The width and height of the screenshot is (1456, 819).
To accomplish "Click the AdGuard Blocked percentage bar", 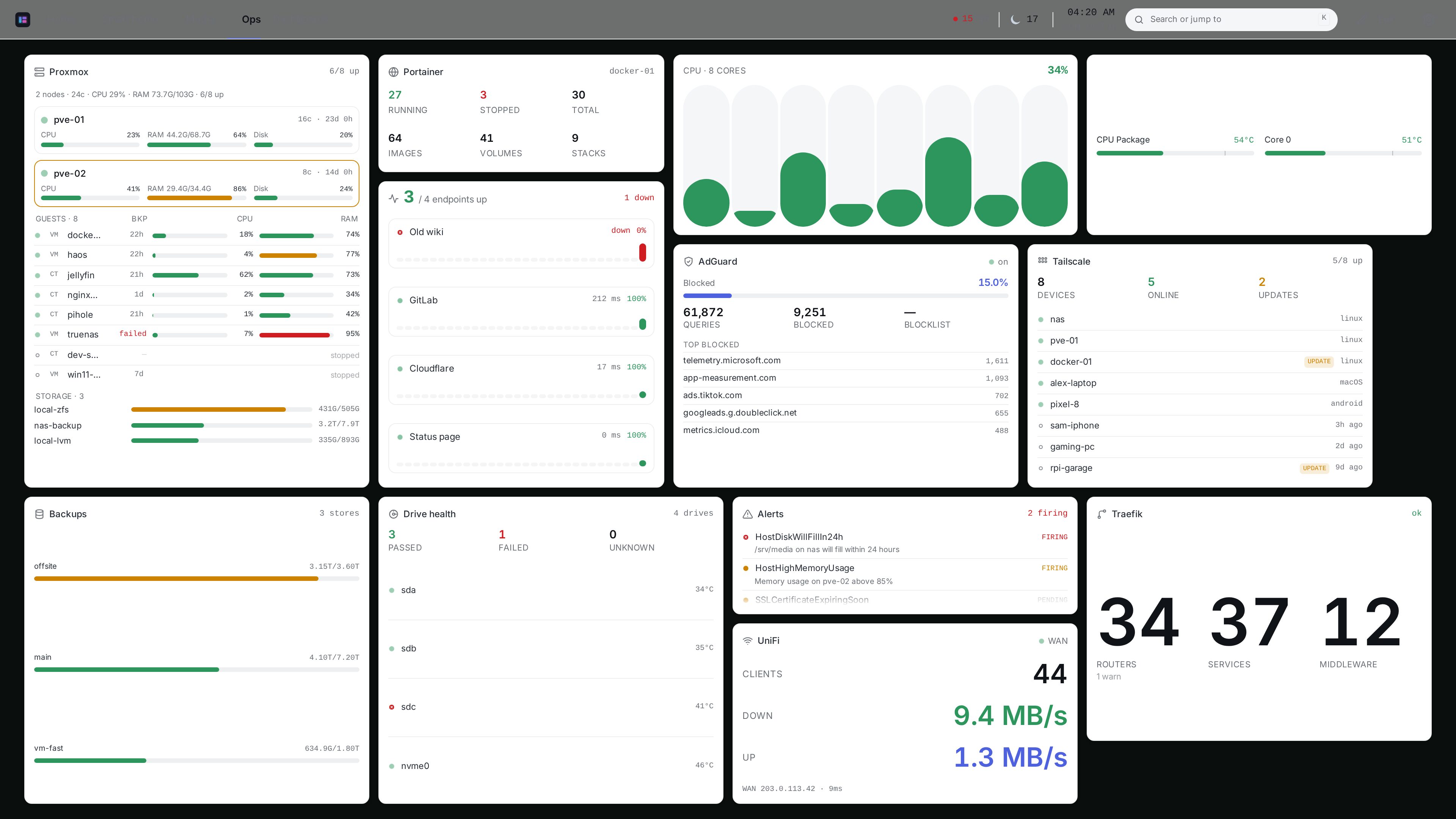I will click(846, 296).
